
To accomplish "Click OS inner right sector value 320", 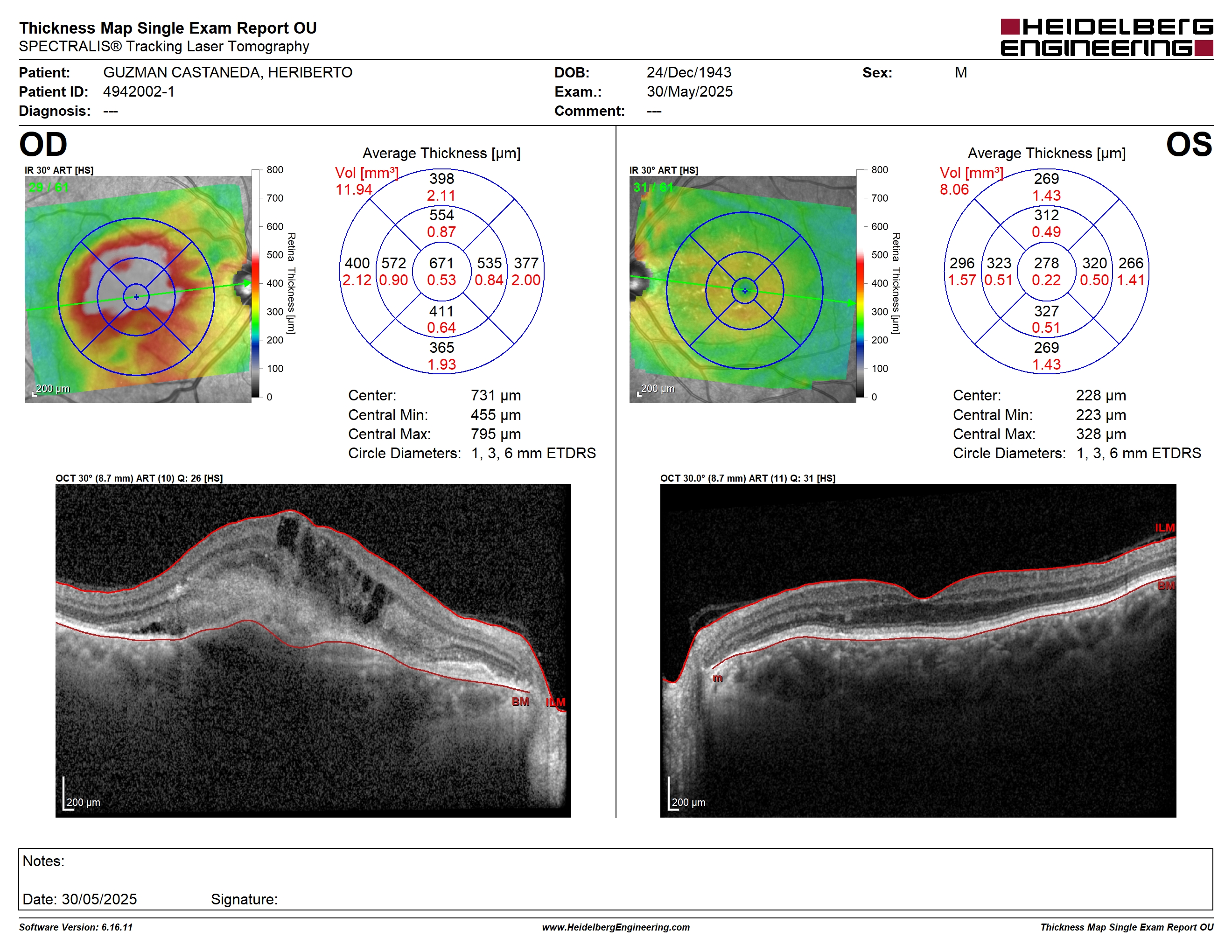I will [x=1094, y=263].
